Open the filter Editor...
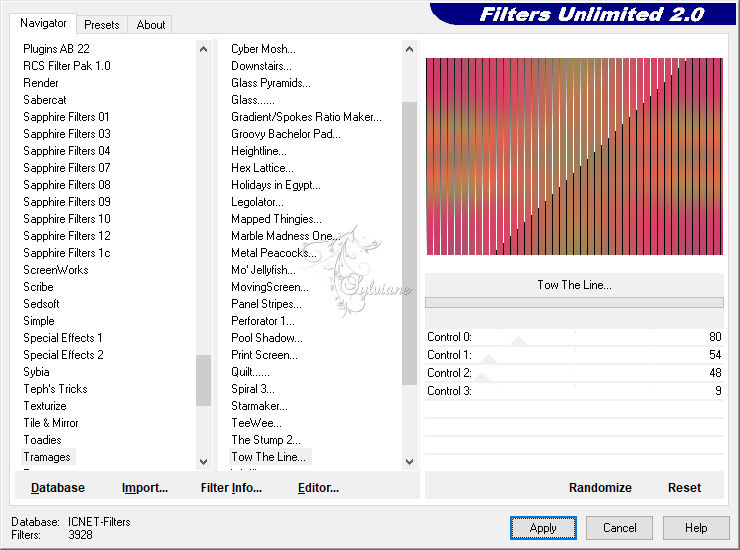Image resolution: width=740 pixels, height=550 pixels. point(318,488)
